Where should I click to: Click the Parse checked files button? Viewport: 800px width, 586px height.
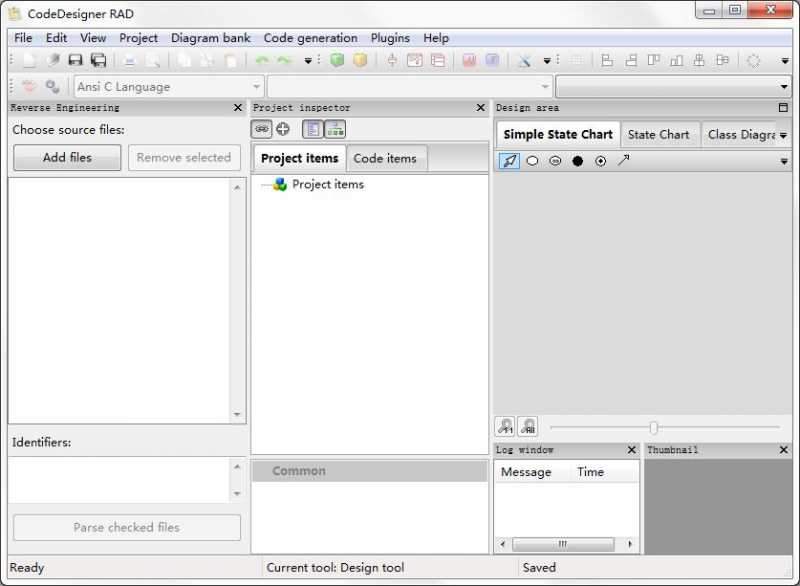point(126,527)
